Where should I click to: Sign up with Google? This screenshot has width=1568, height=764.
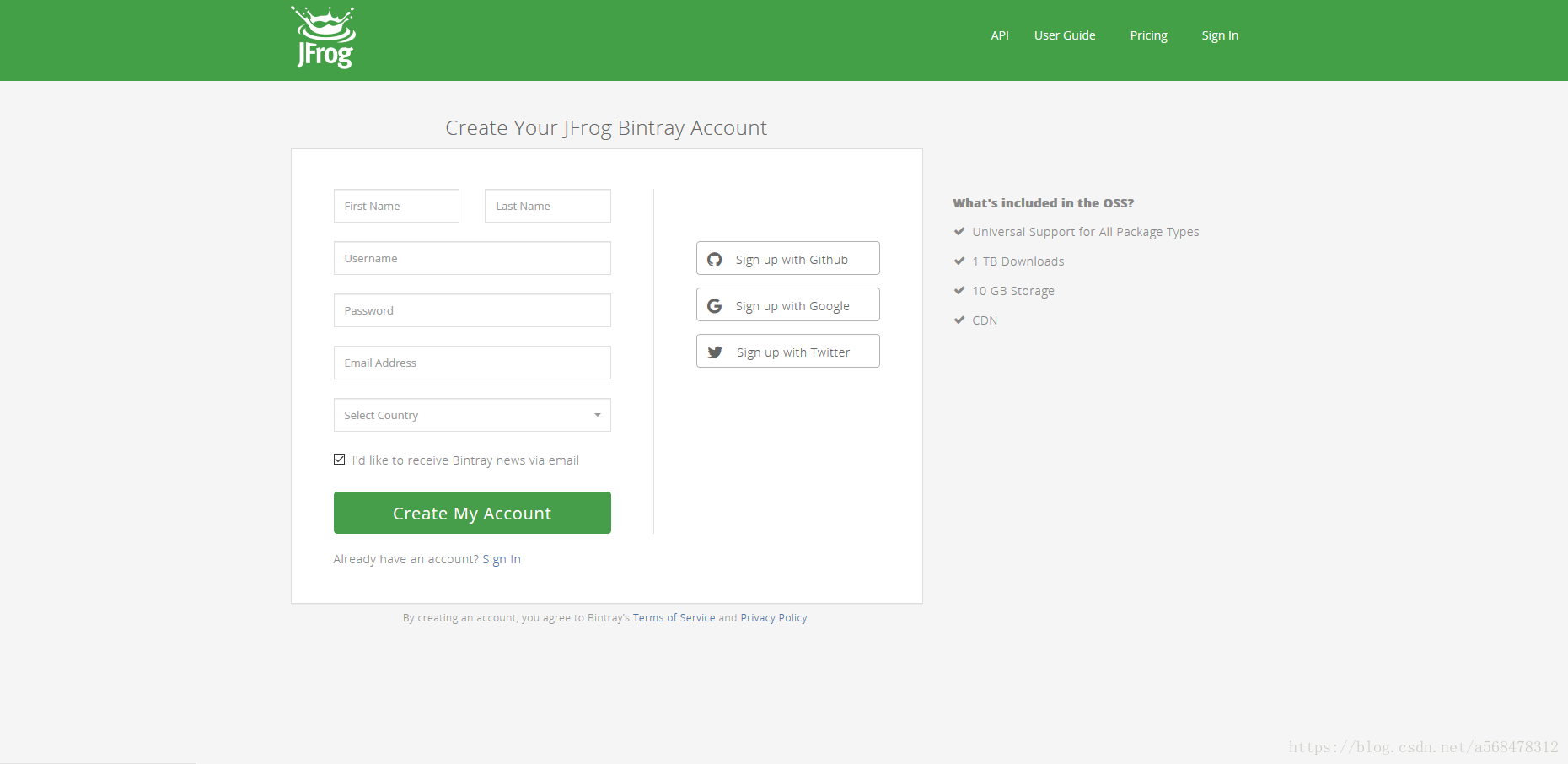[x=788, y=304]
